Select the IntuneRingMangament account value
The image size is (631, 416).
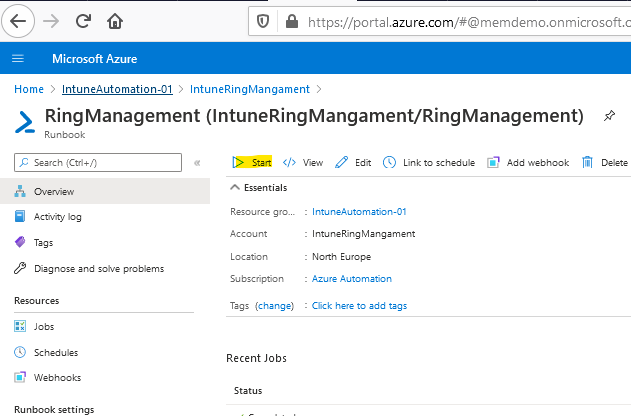363,234
